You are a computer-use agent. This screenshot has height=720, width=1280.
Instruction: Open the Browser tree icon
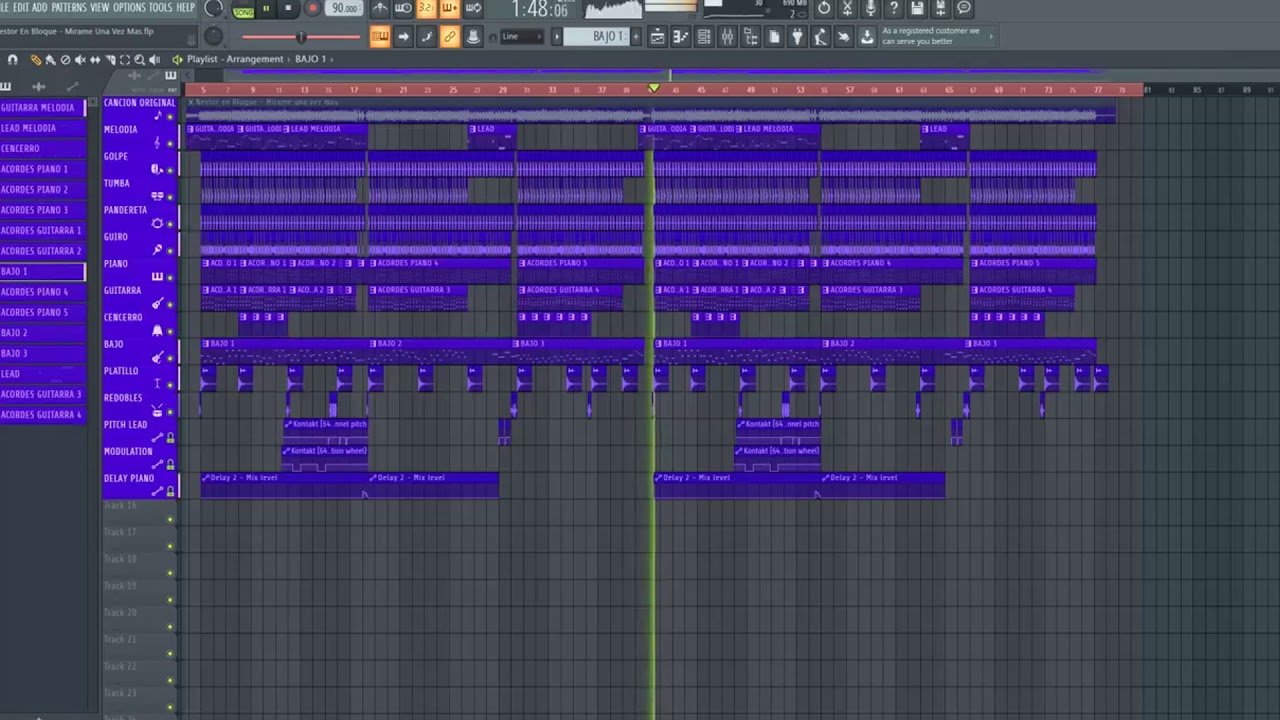click(749, 37)
